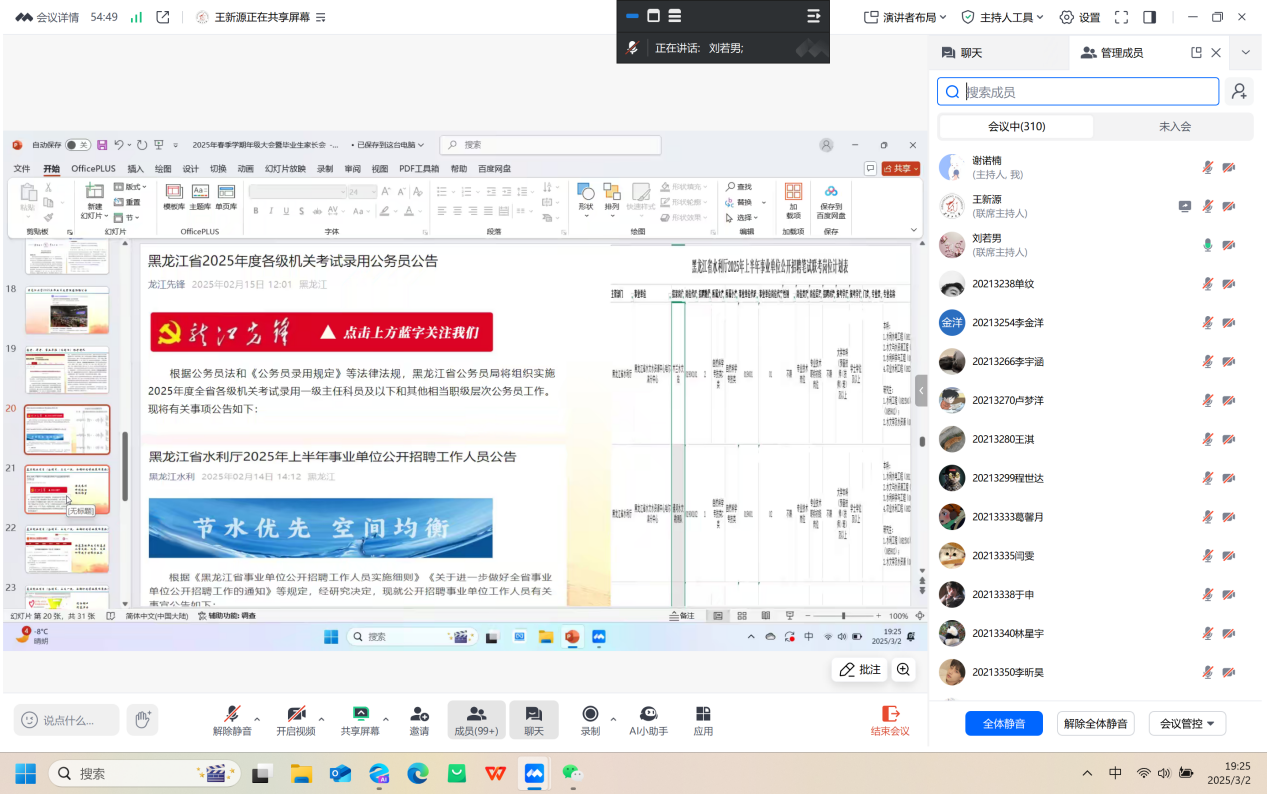Click the 全体静音 mute all button

[1003, 723]
